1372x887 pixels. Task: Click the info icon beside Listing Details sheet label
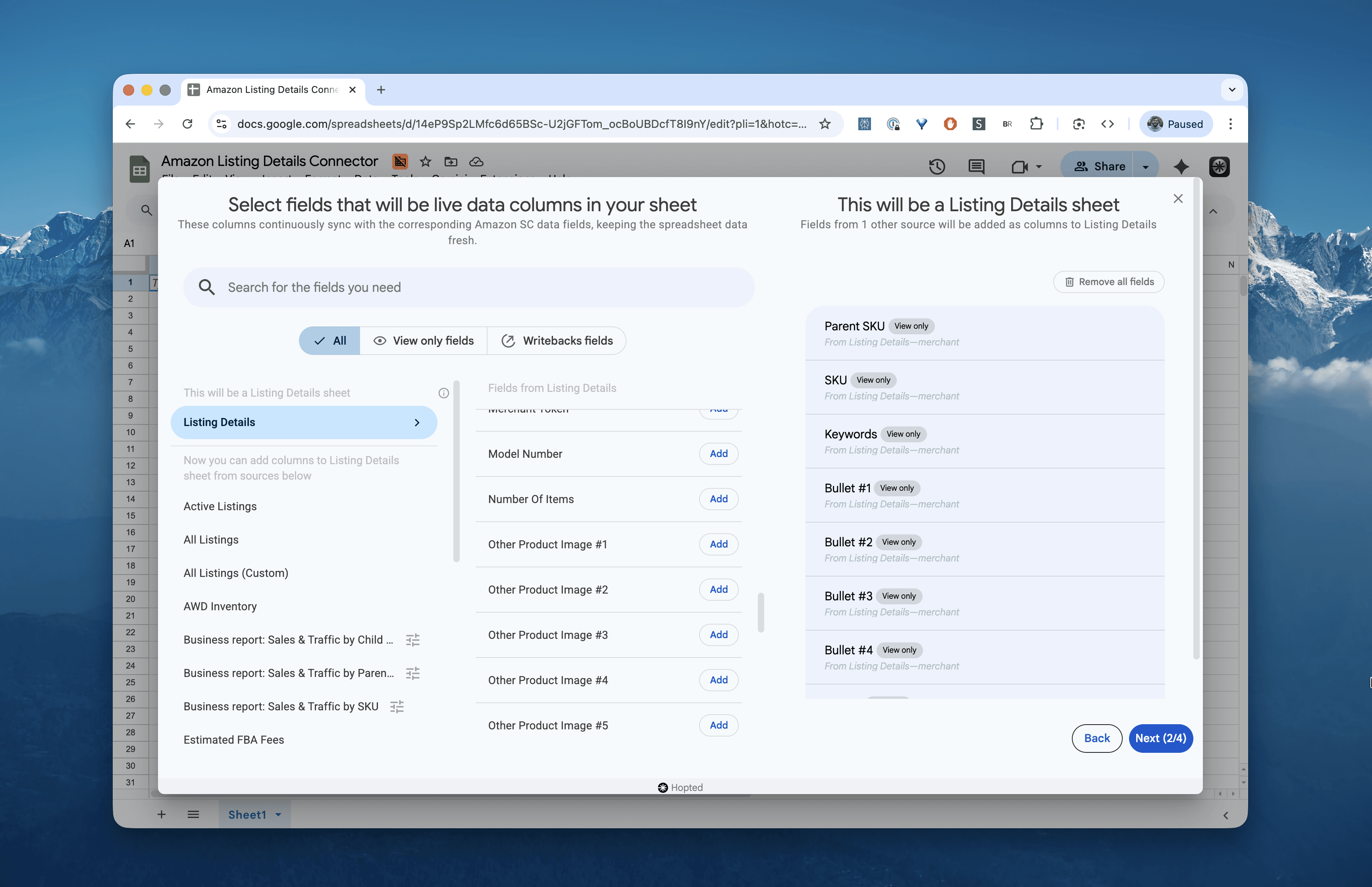[x=443, y=393]
